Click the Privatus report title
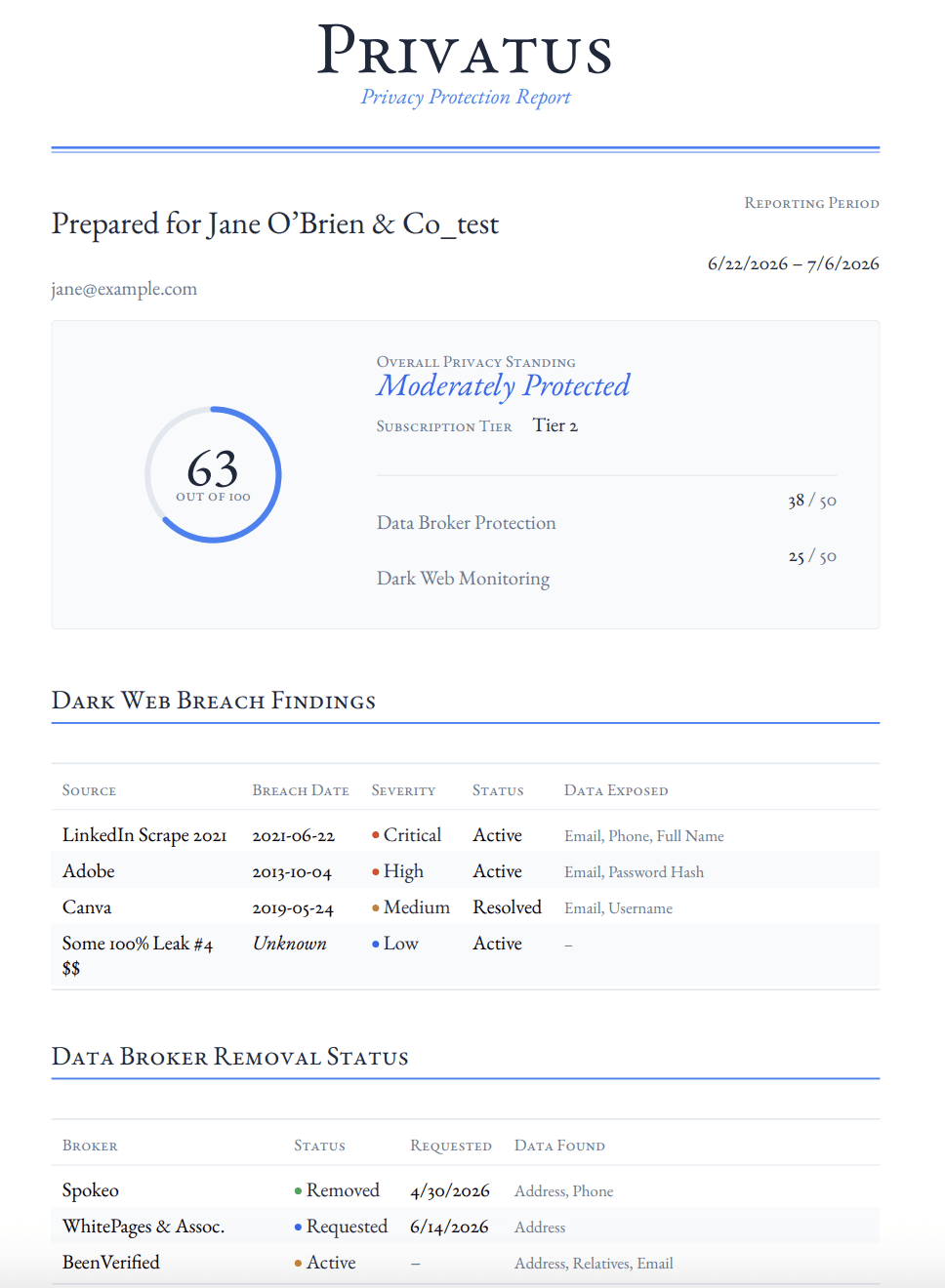 [x=466, y=51]
